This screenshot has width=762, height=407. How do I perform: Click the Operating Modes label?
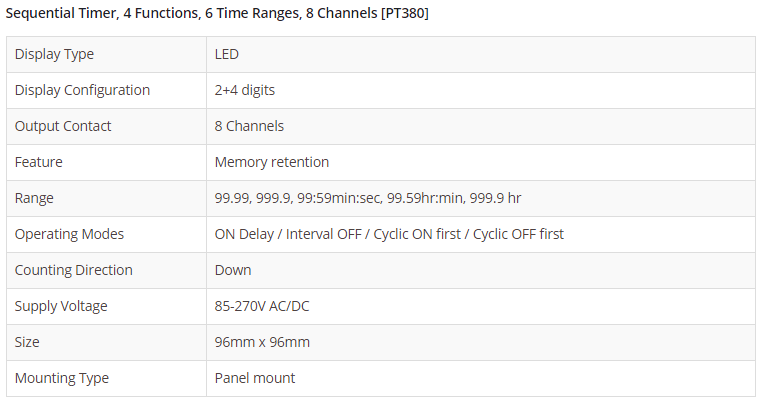69,234
